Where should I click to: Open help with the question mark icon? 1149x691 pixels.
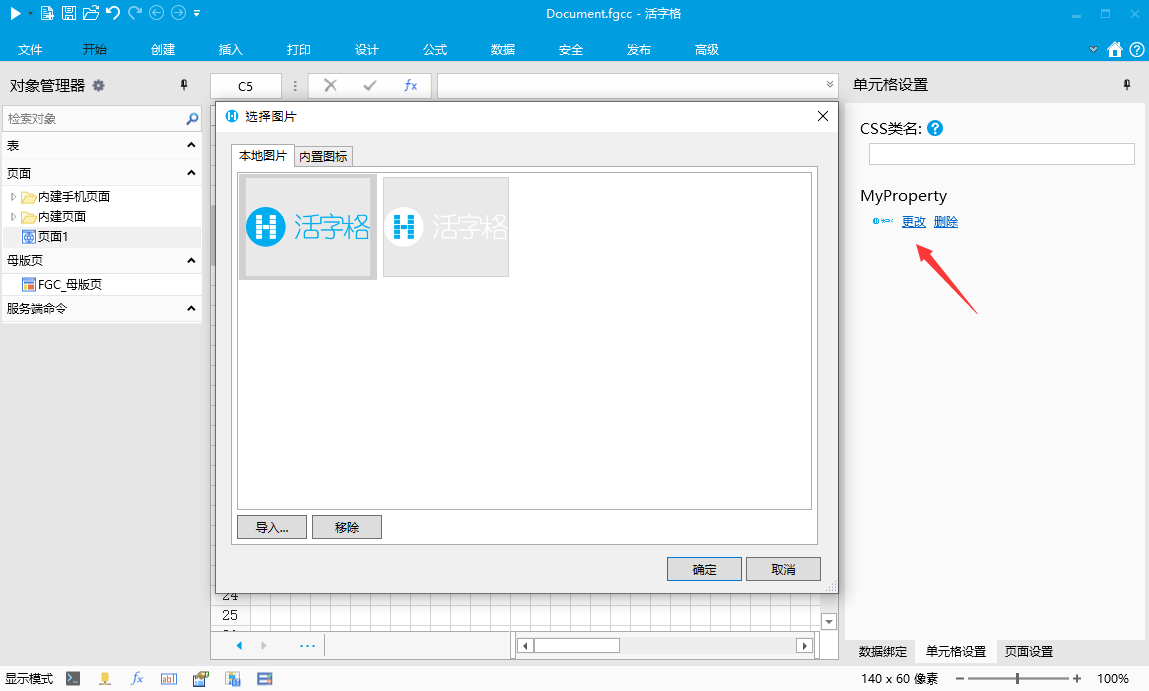pyautogui.click(x=1137, y=49)
